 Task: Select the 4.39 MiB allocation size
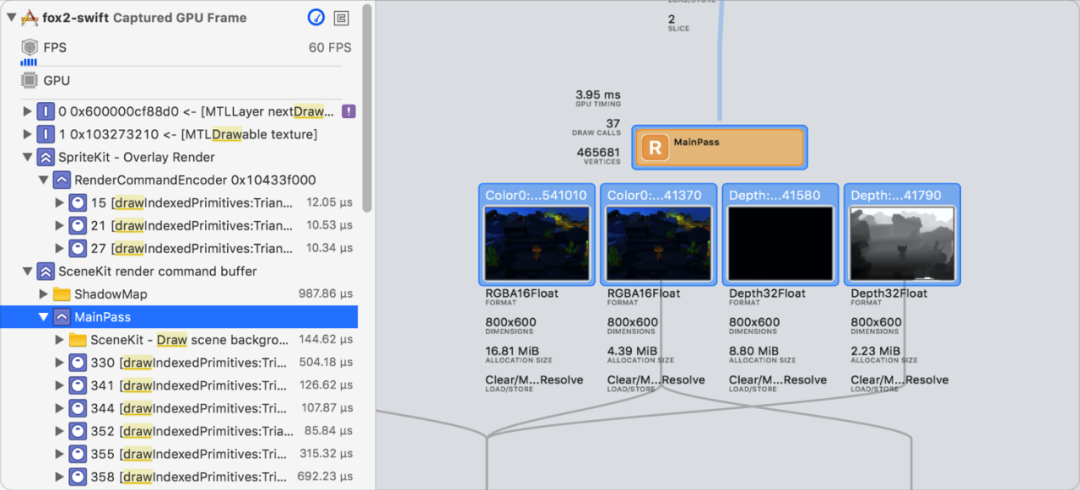point(632,351)
